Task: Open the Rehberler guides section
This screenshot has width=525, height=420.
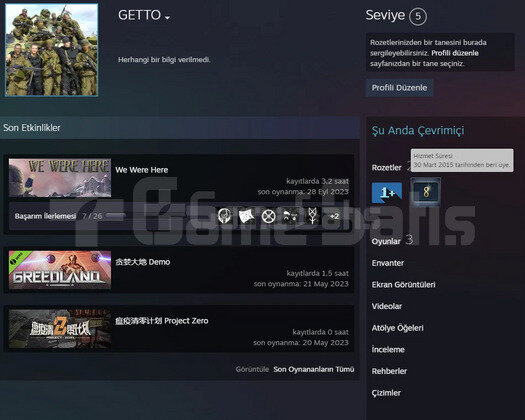Action: coord(389,371)
